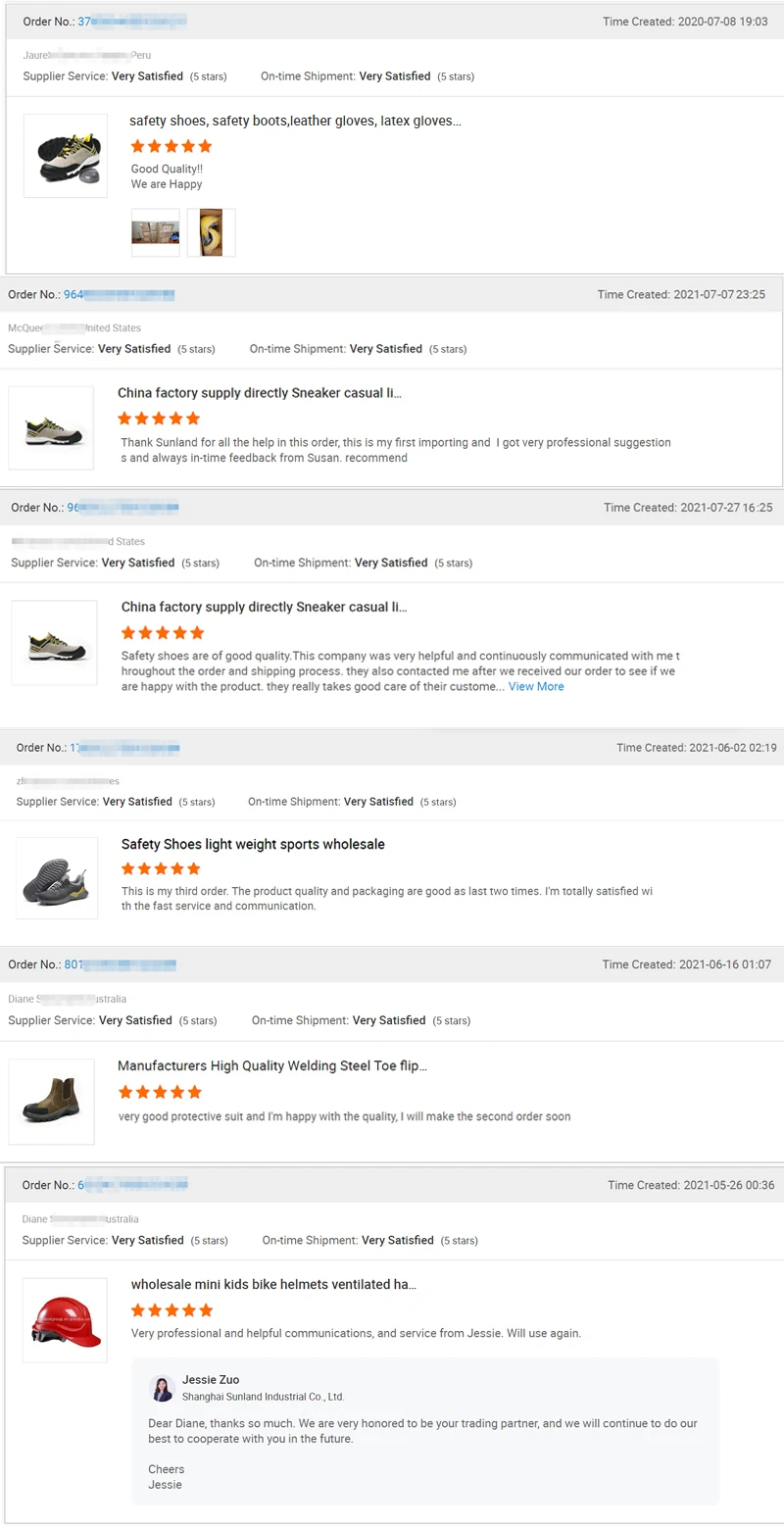Open the brown welding boot product image
The width and height of the screenshot is (784, 1528).
tap(52, 1101)
